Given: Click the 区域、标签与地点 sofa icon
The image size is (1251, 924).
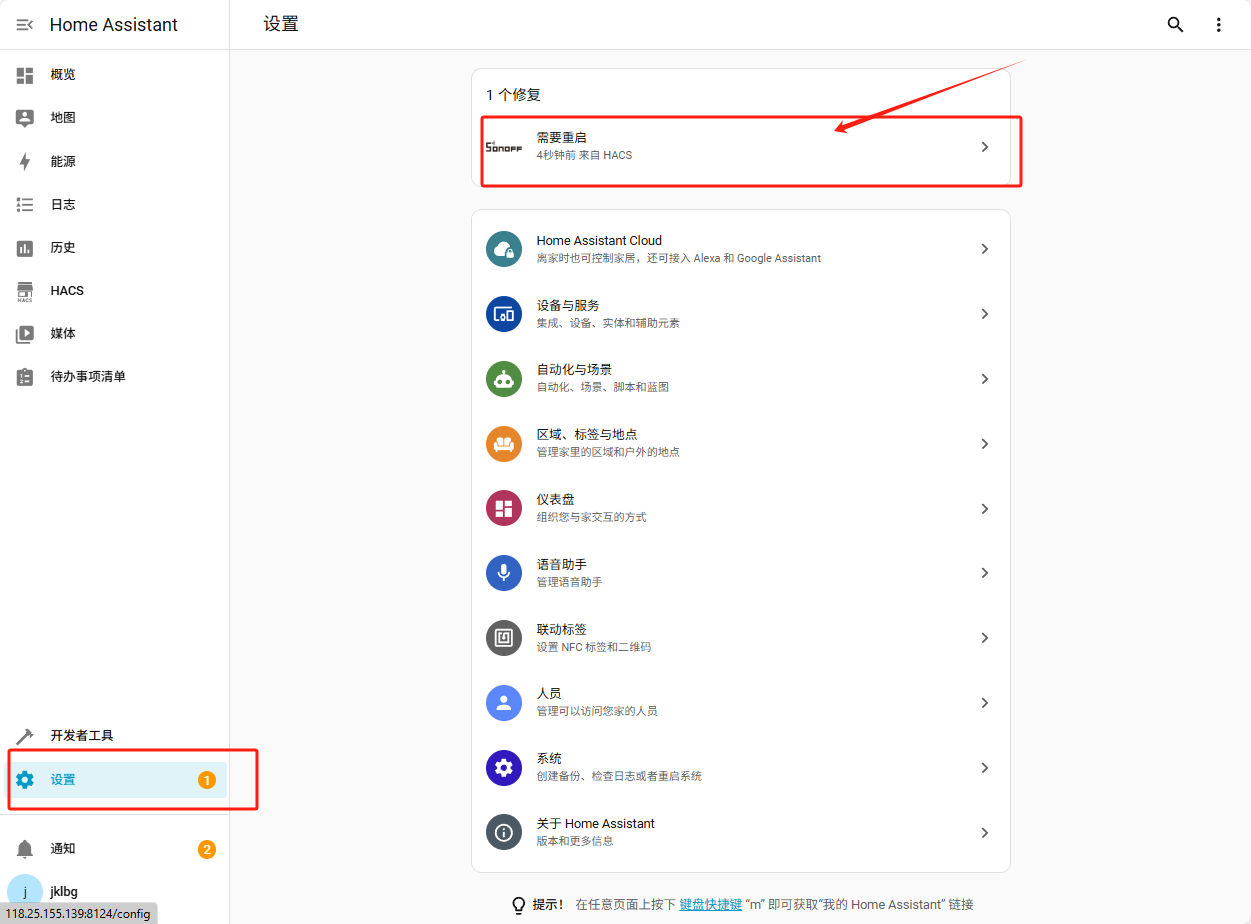Looking at the screenshot, I should point(504,444).
